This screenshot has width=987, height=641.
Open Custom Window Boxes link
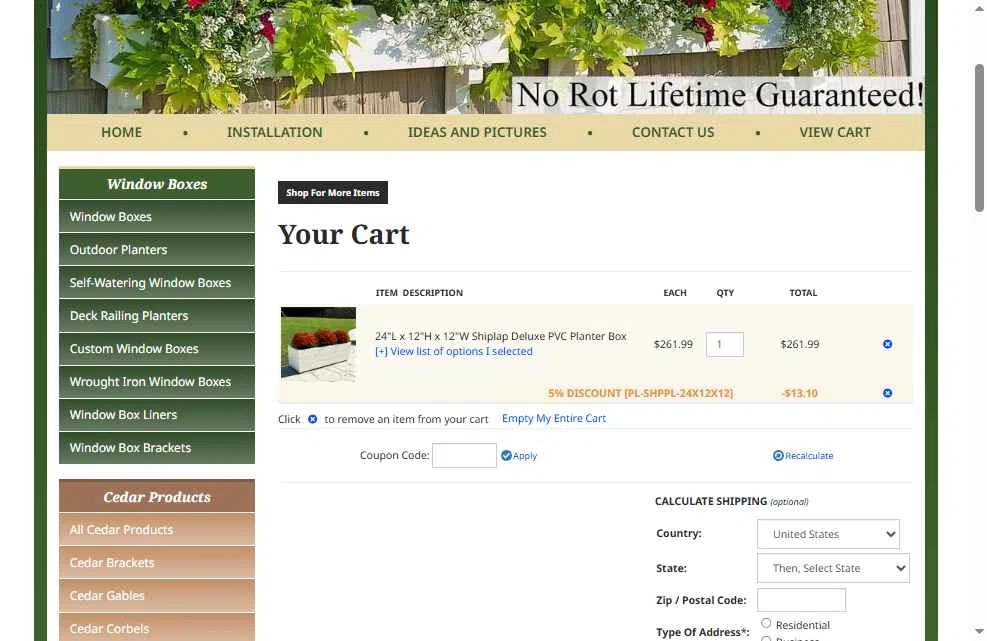coord(157,349)
